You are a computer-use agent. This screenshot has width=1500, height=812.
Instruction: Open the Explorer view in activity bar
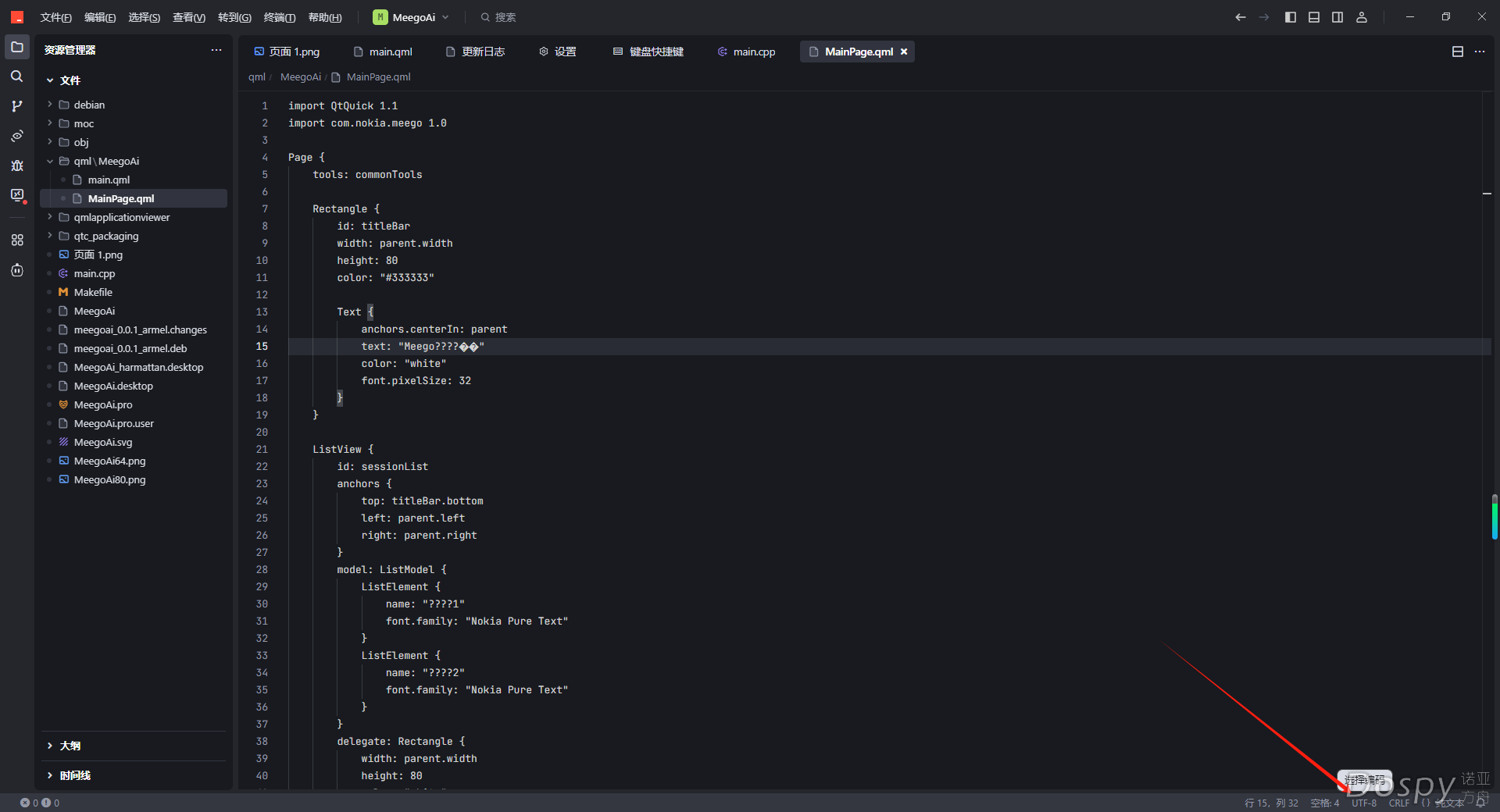coord(16,47)
